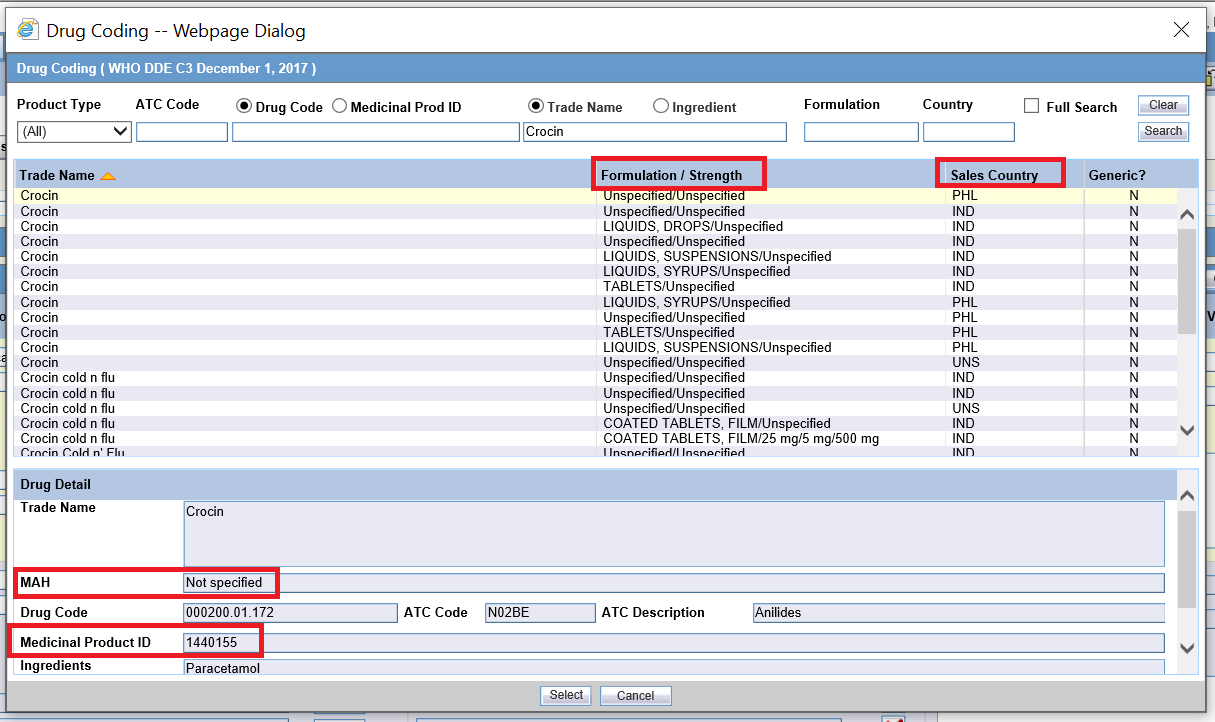Click the Drug Detail section header

tap(595, 485)
